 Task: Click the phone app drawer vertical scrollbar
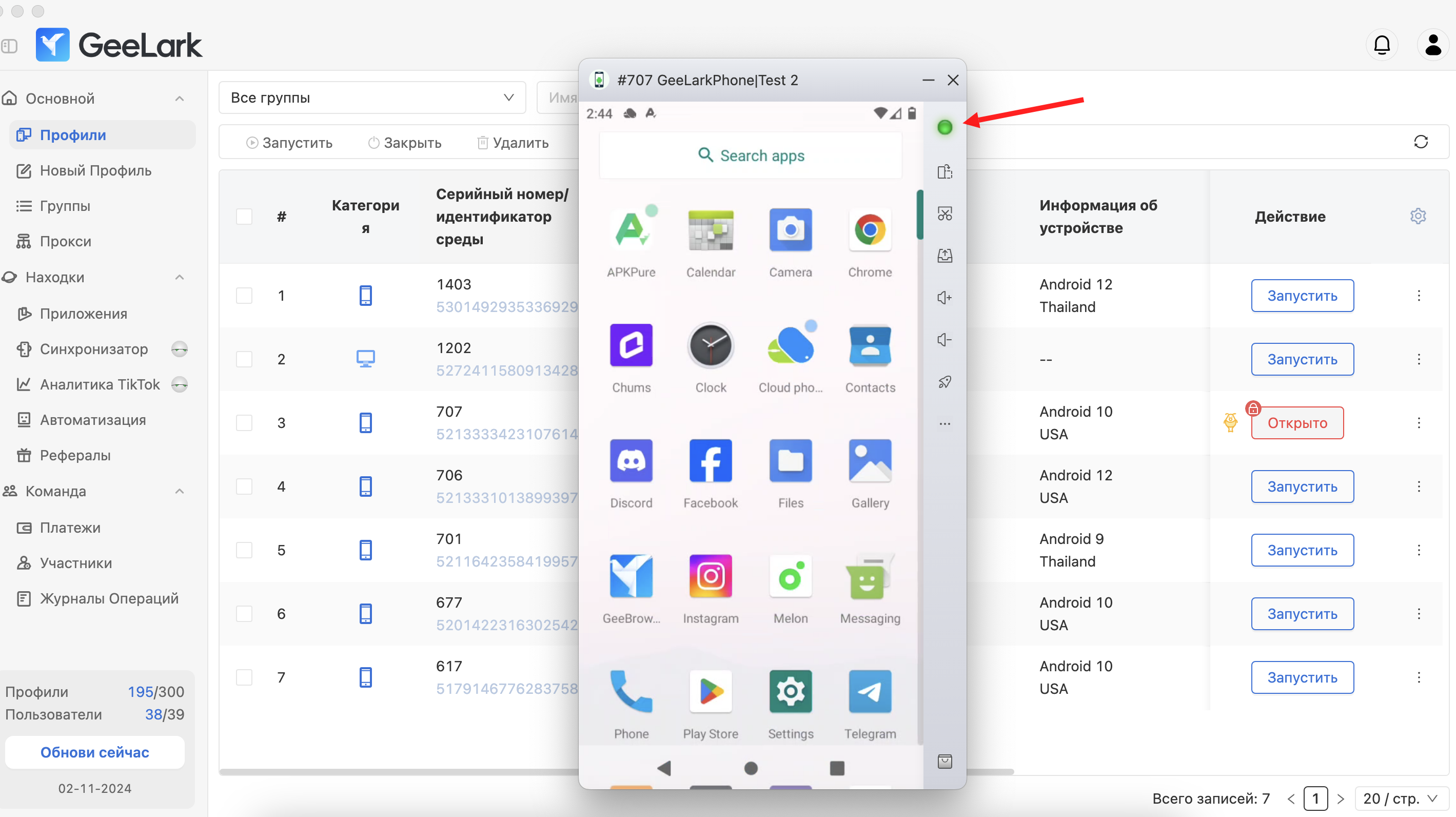coord(919,215)
